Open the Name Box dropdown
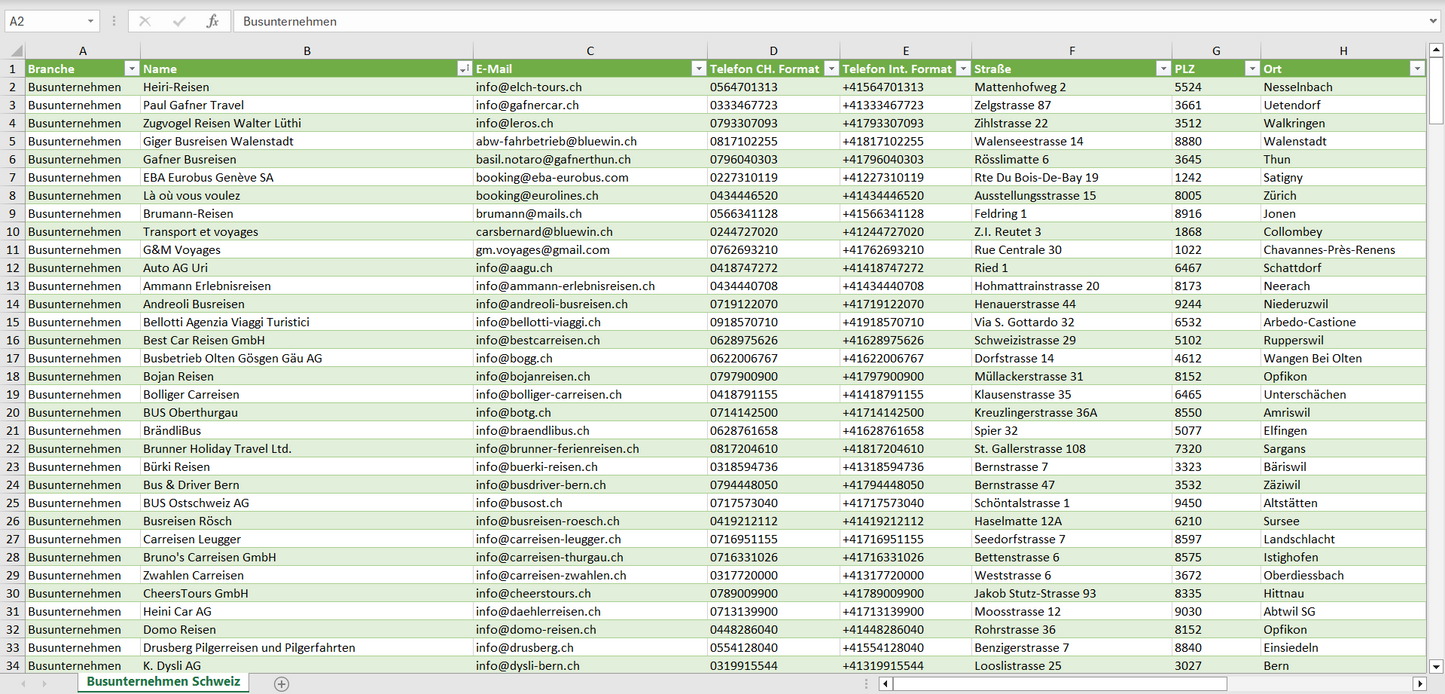 tap(90, 21)
